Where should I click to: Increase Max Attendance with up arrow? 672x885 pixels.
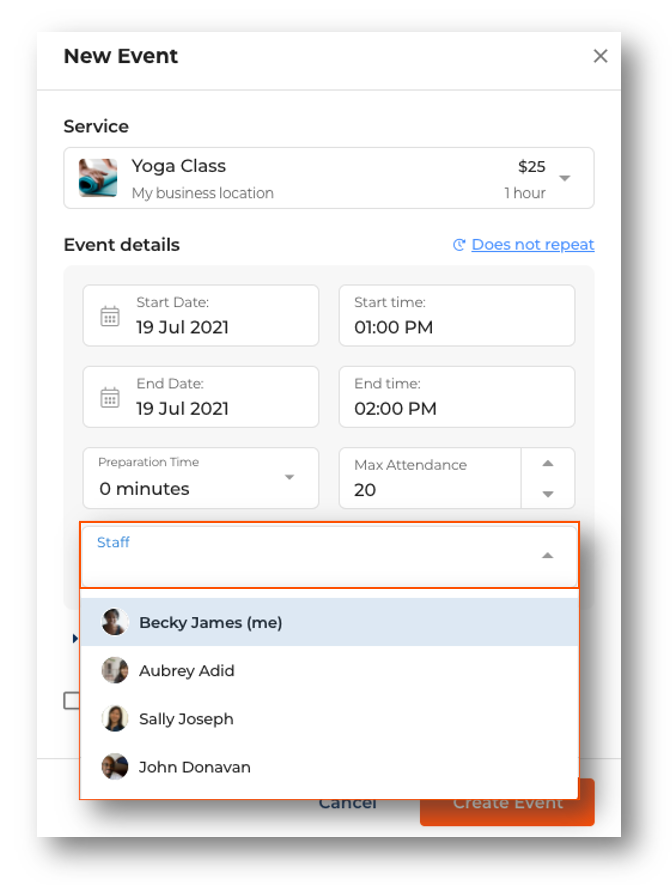point(548,463)
